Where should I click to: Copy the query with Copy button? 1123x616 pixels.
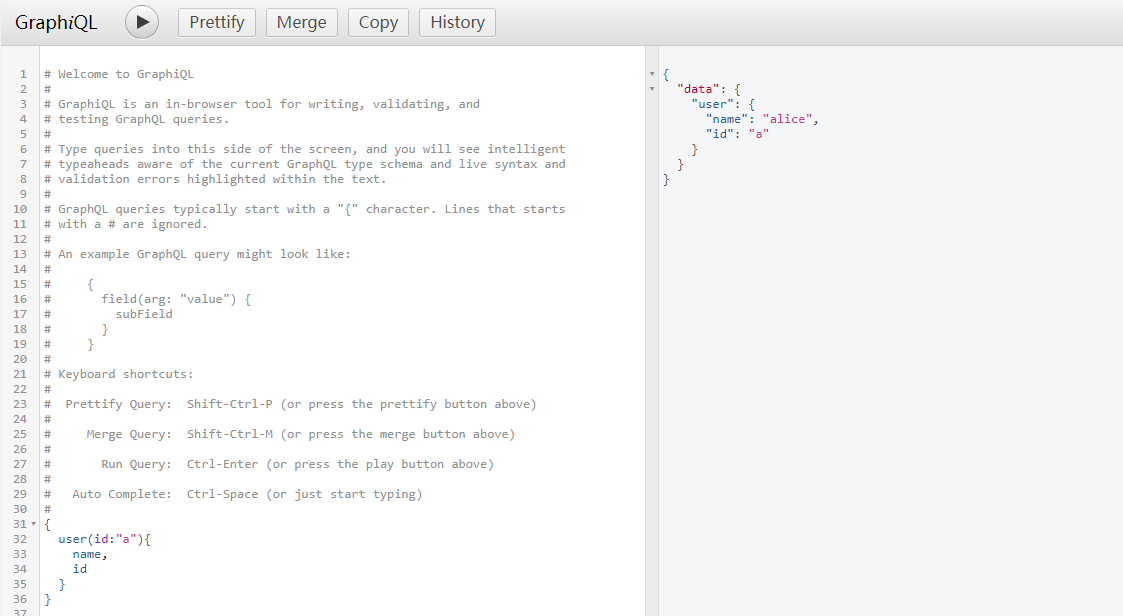pos(378,22)
